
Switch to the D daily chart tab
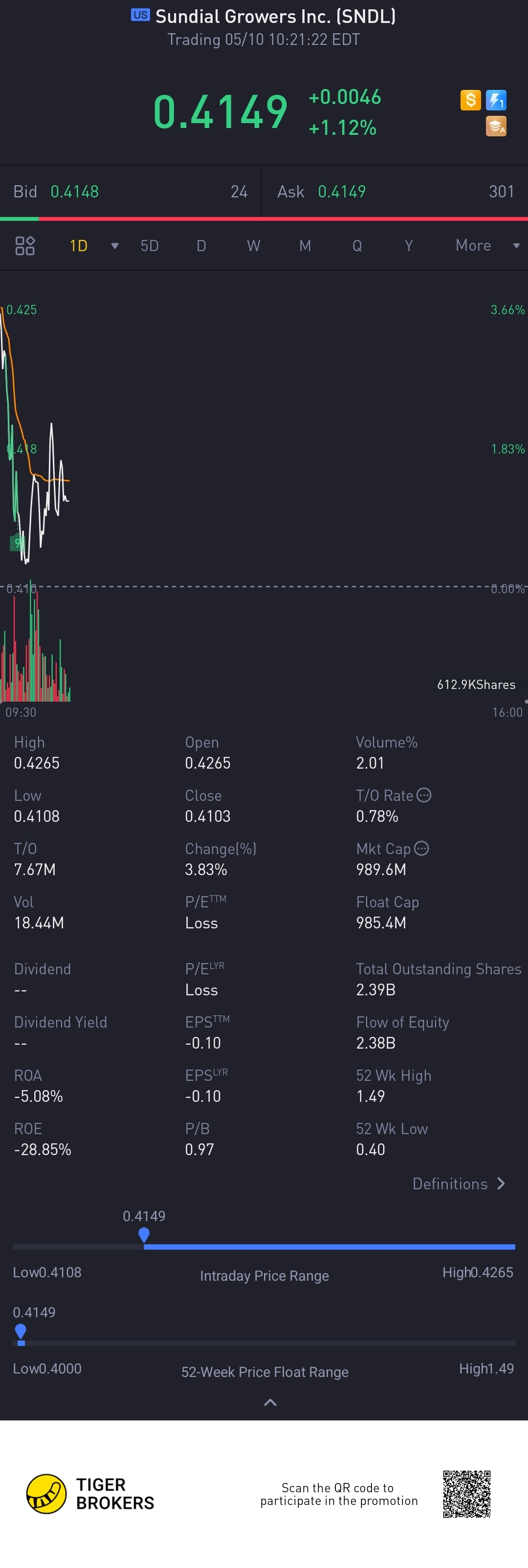[201, 246]
